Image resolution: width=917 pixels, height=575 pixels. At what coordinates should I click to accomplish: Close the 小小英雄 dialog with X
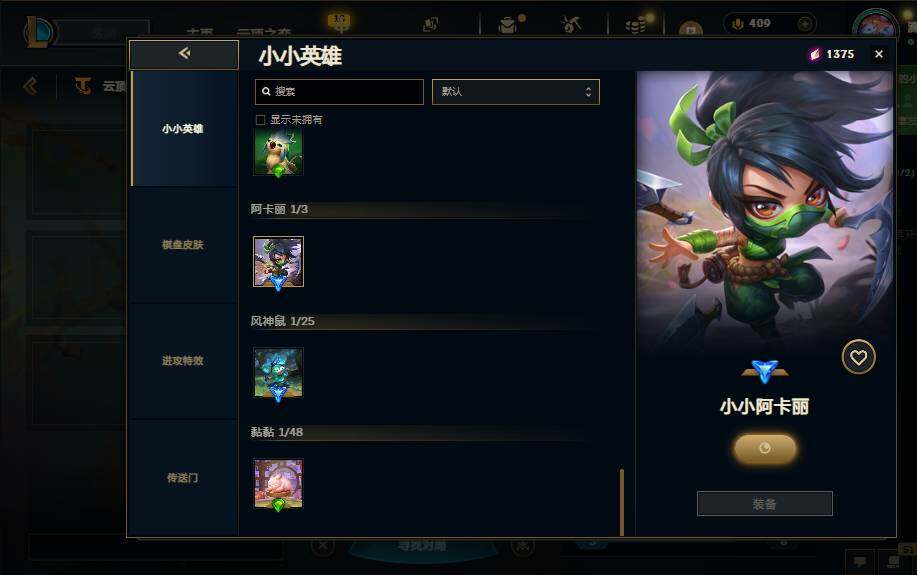point(878,54)
